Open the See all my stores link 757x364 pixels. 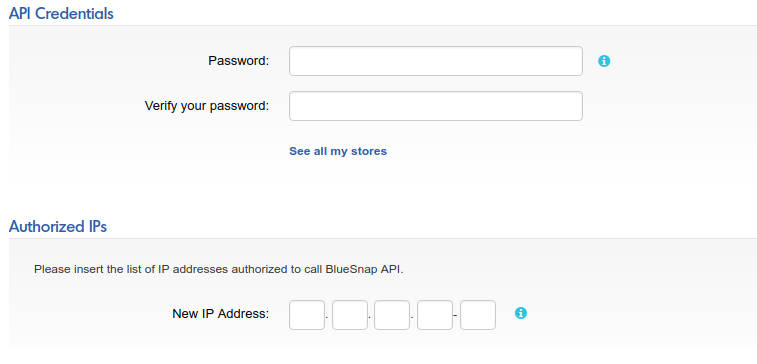pos(338,151)
